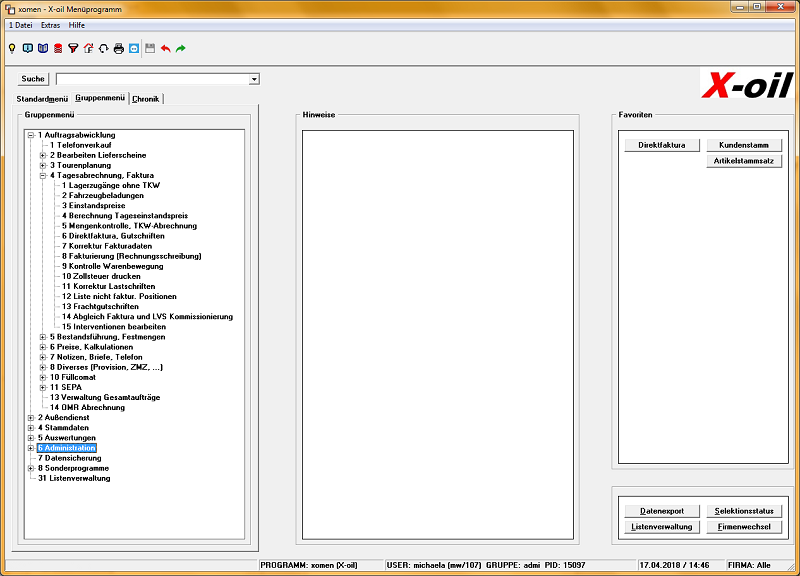The image size is (800, 576).
Task: Select 2 Fahrzeugbeladungen
Action: pyautogui.click(x=103, y=195)
